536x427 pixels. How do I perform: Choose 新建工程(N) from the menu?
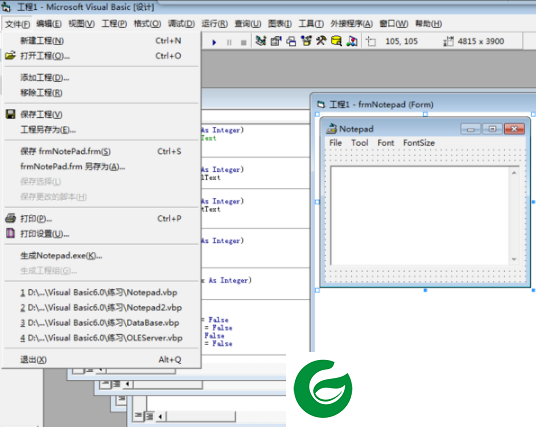pyautogui.click(x=101, y=41)
